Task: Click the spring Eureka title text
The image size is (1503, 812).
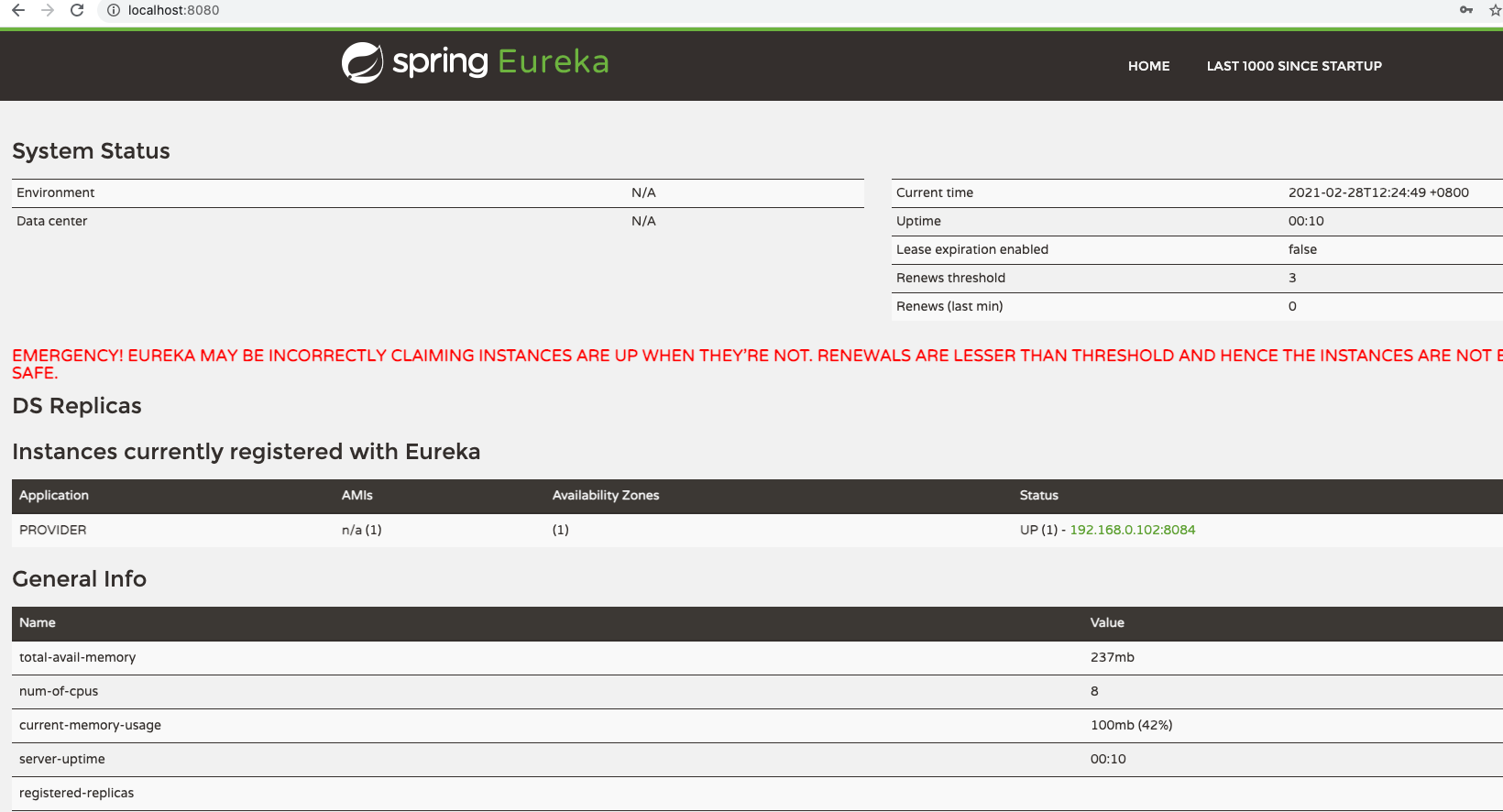Action: click(500, 61)
